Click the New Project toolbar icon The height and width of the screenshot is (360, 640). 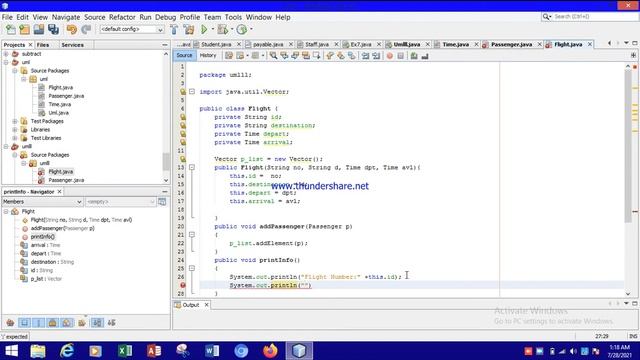click(x=24, y=29)
